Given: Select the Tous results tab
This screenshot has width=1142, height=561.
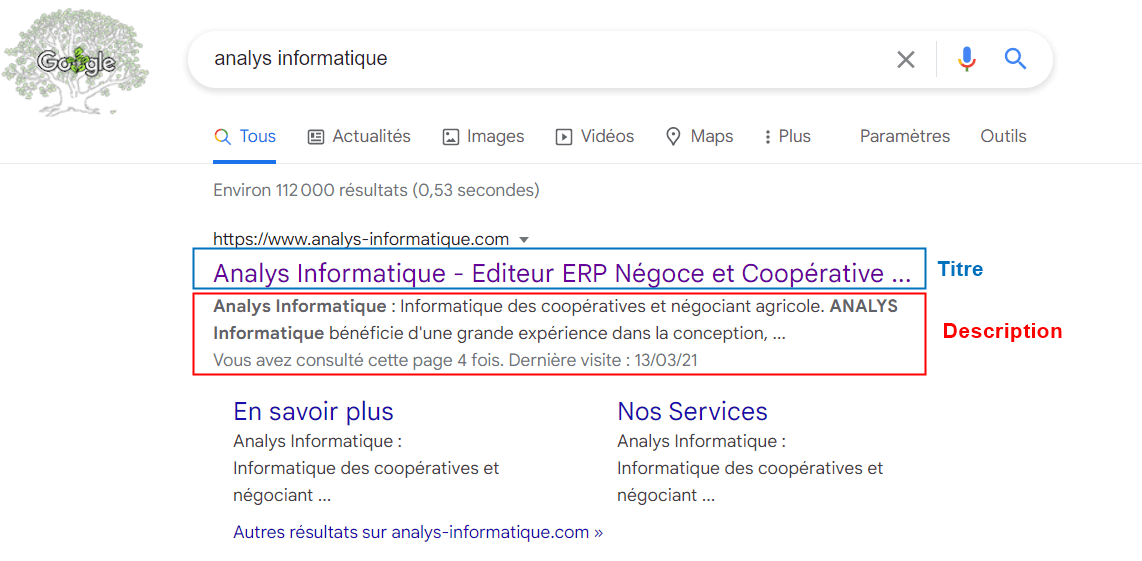Looking at the screenshot, I should pyautogui.click(x=245, y=137).
